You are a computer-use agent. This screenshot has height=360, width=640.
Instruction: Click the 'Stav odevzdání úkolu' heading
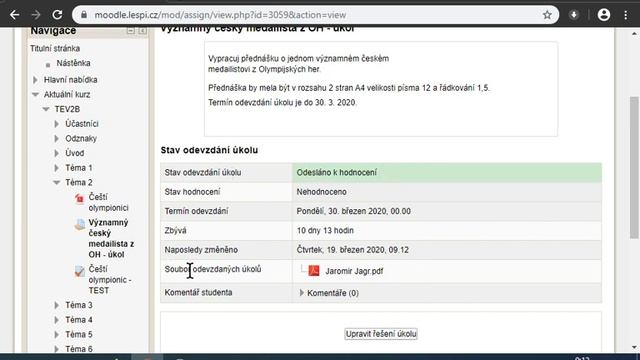(x=209, y=150)
